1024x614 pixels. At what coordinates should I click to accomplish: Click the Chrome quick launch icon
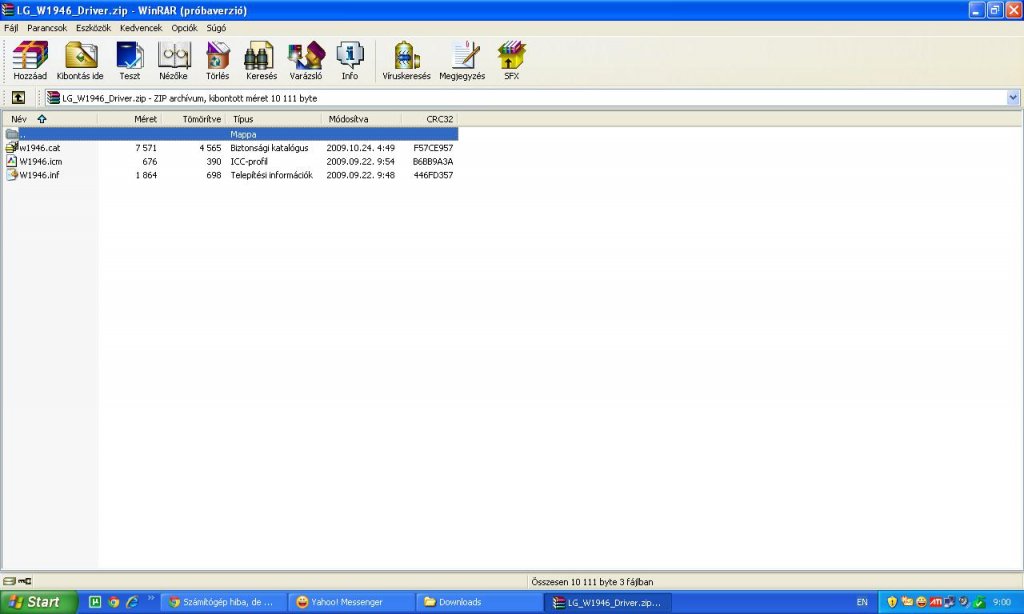coord(114,602)
